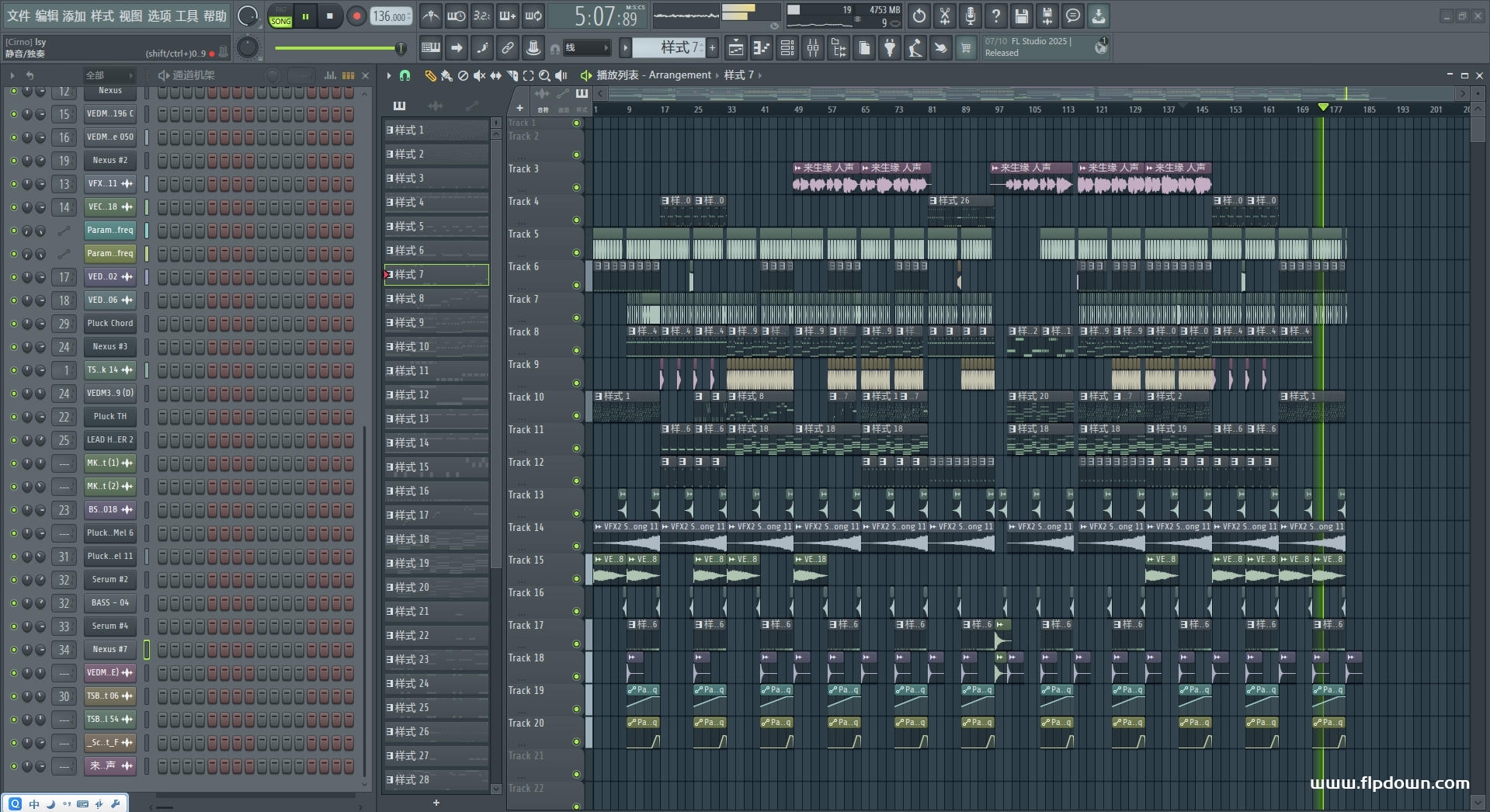Select the Draw pencil tool in playlist
Viewport: 1490px width, 812px height.
point(430,75)
